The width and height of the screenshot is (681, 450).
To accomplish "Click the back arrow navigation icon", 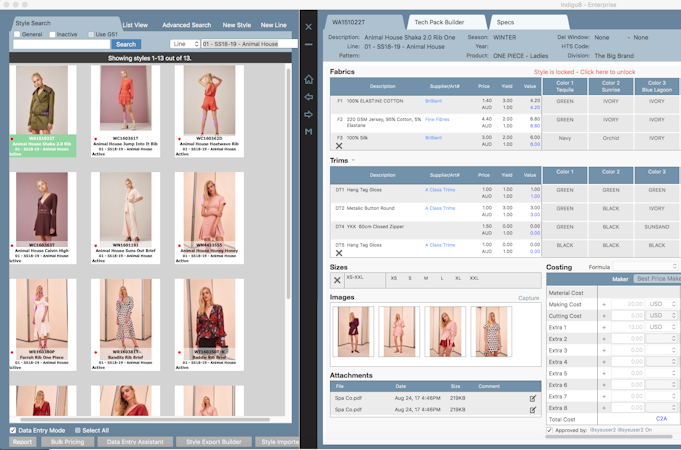I will (x=309, y=97).
